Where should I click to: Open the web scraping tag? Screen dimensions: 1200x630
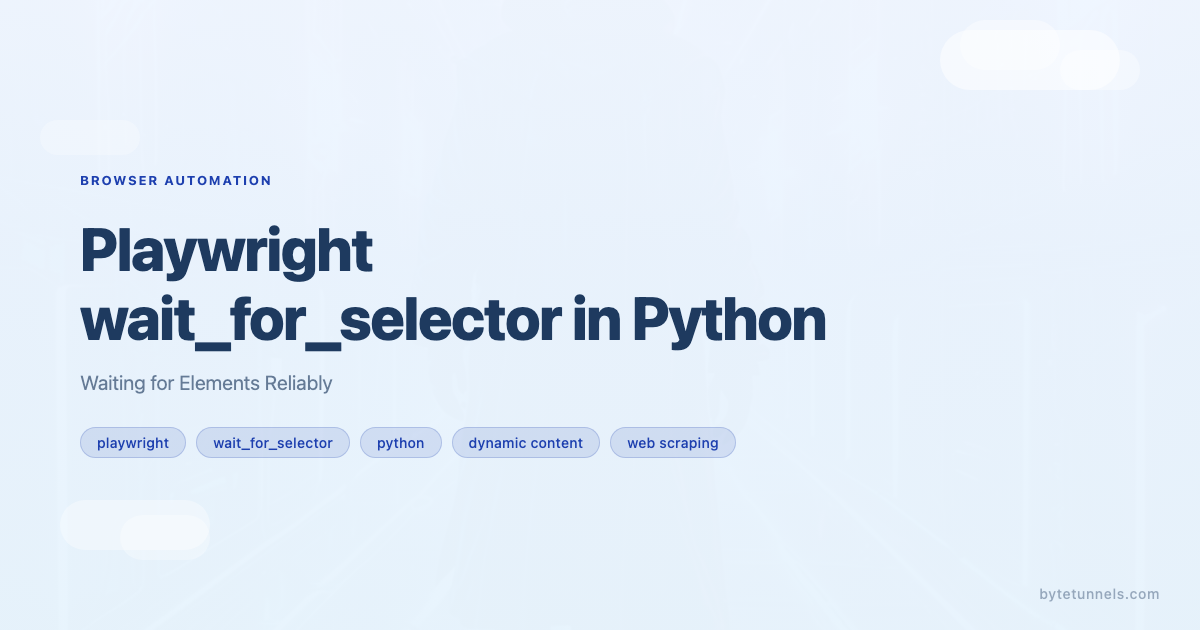673,443
